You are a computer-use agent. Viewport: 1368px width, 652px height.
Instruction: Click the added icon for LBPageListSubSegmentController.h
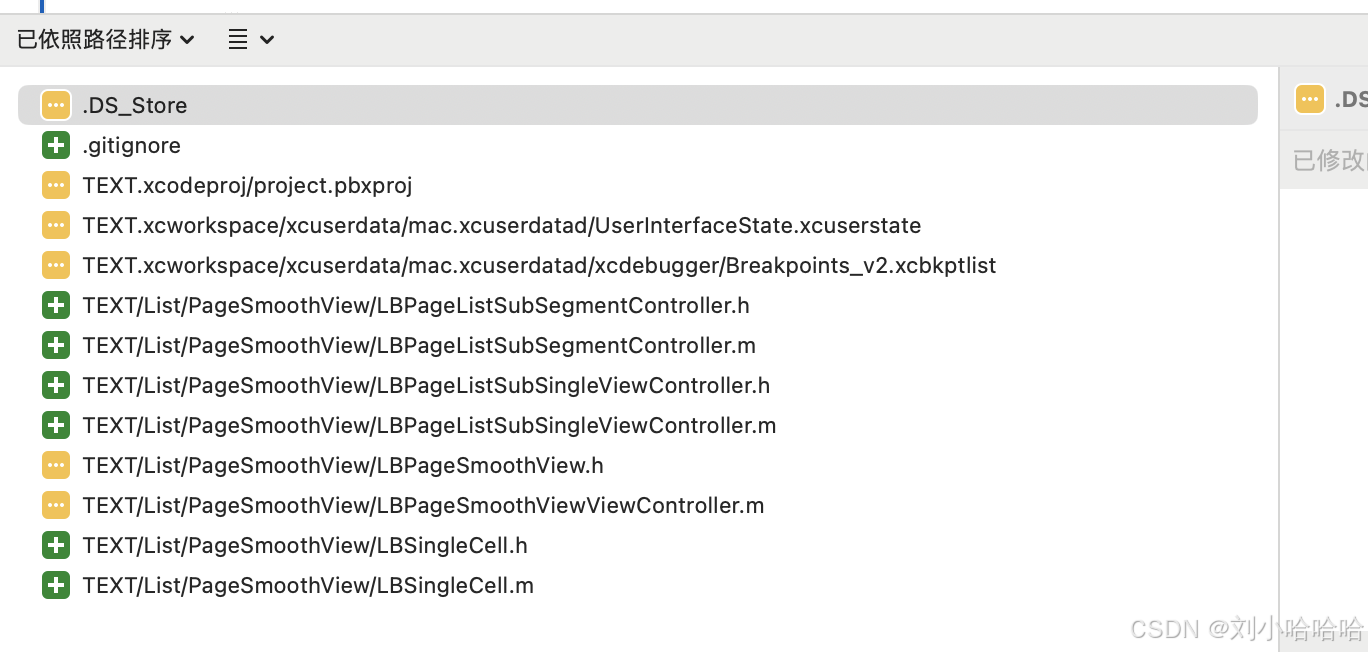(56, 305)
